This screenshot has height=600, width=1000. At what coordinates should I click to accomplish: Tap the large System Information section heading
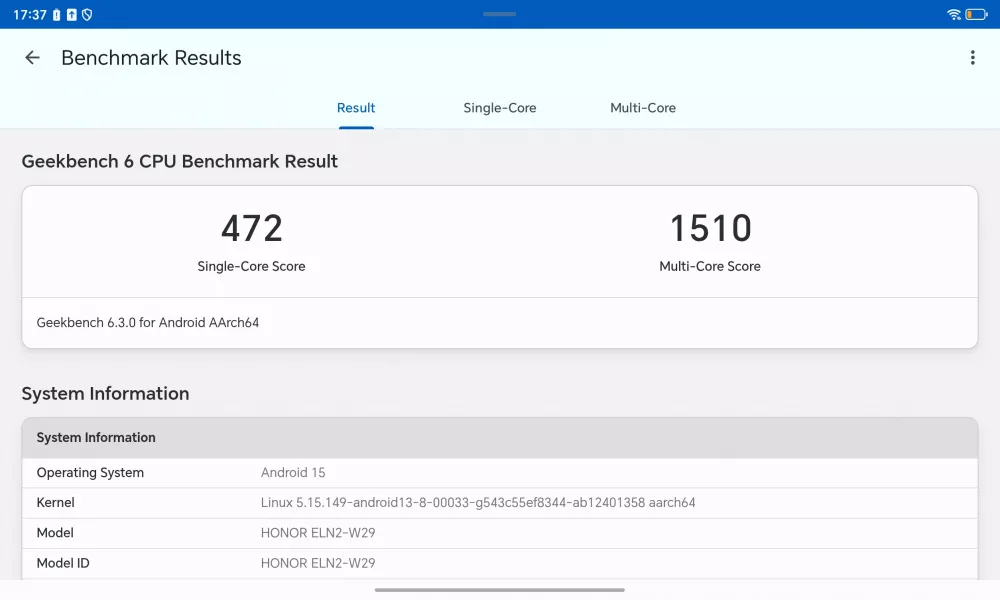point(105,393)
